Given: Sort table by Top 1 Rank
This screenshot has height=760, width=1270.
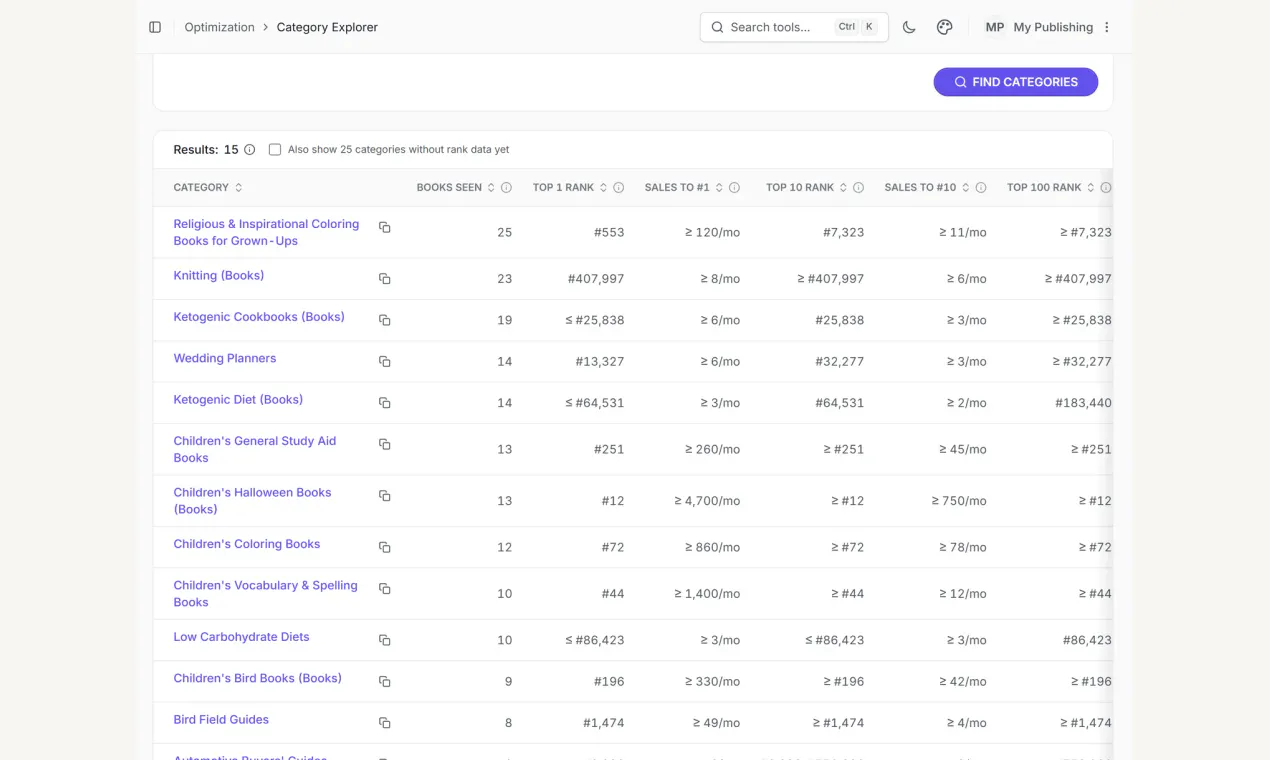Looking at the screenshot, I should [570, 188].
